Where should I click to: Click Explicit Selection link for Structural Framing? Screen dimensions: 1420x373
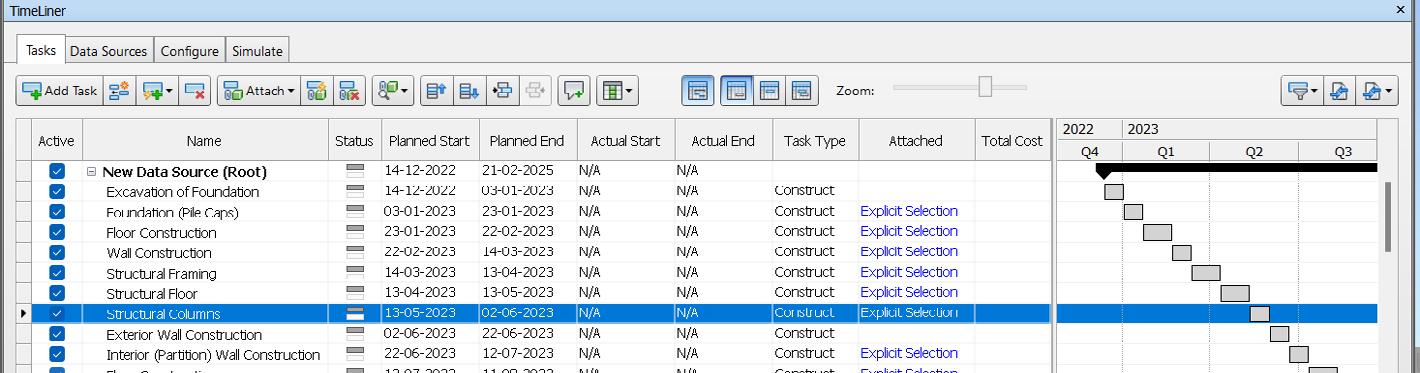[x=909, y=272]
